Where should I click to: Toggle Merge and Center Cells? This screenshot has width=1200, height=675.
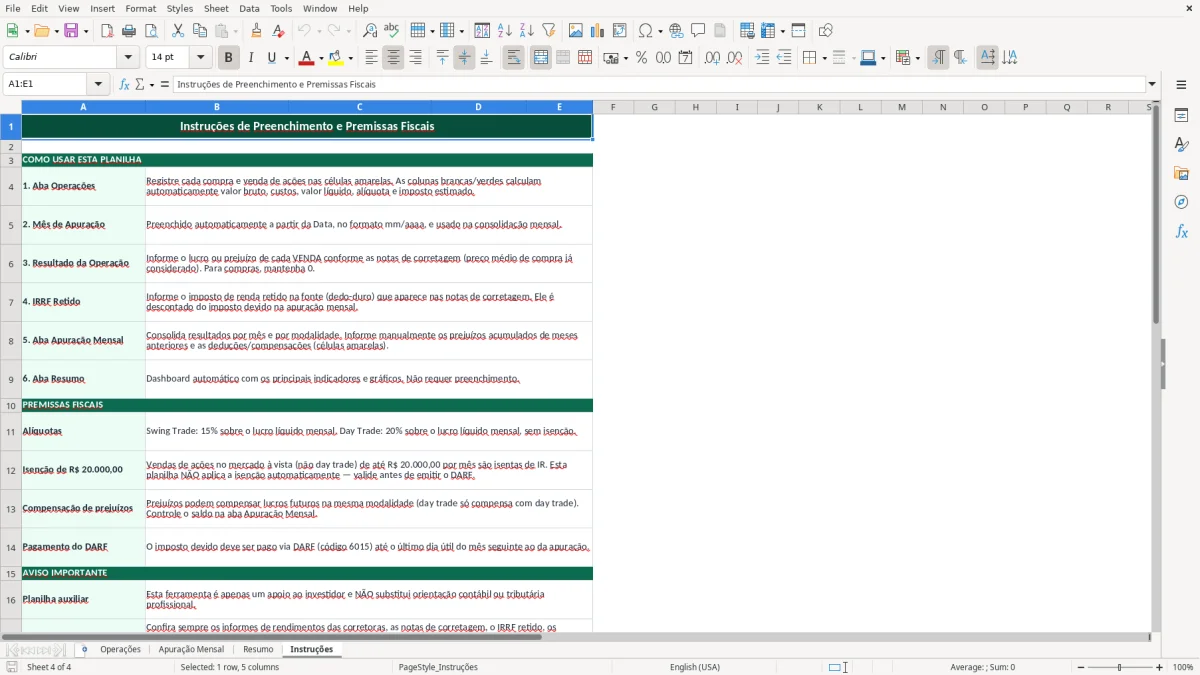541,58
